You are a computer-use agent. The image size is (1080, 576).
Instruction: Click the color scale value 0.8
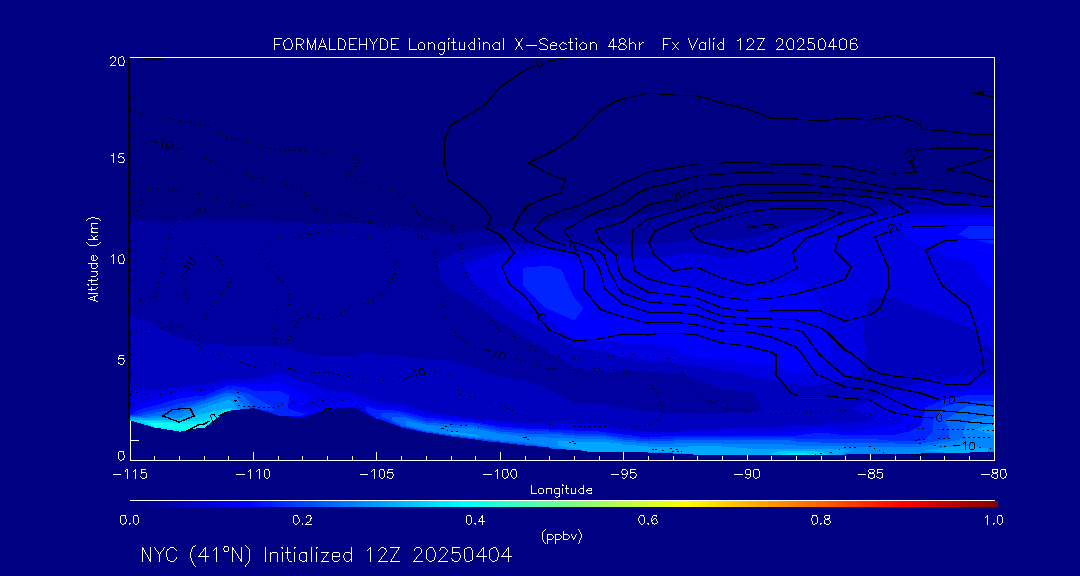pos(821,520)
